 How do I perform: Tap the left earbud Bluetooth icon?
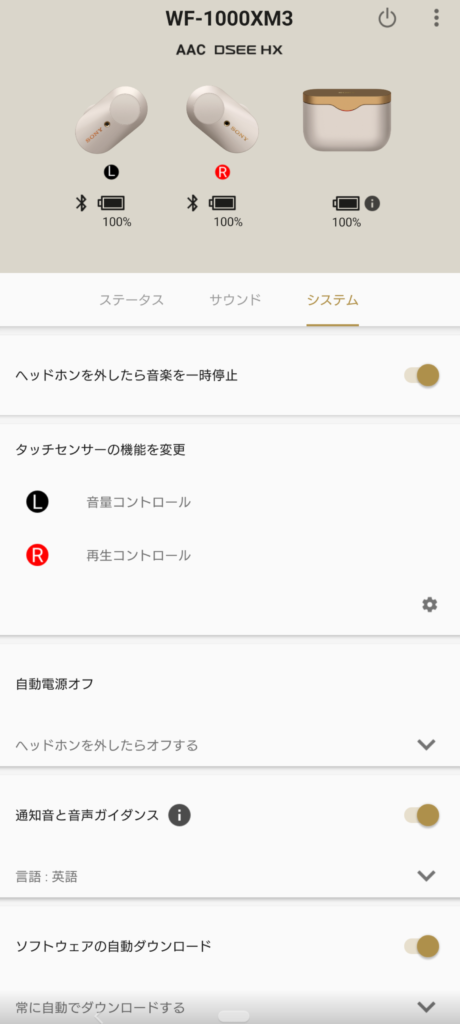tap(81, 203)
